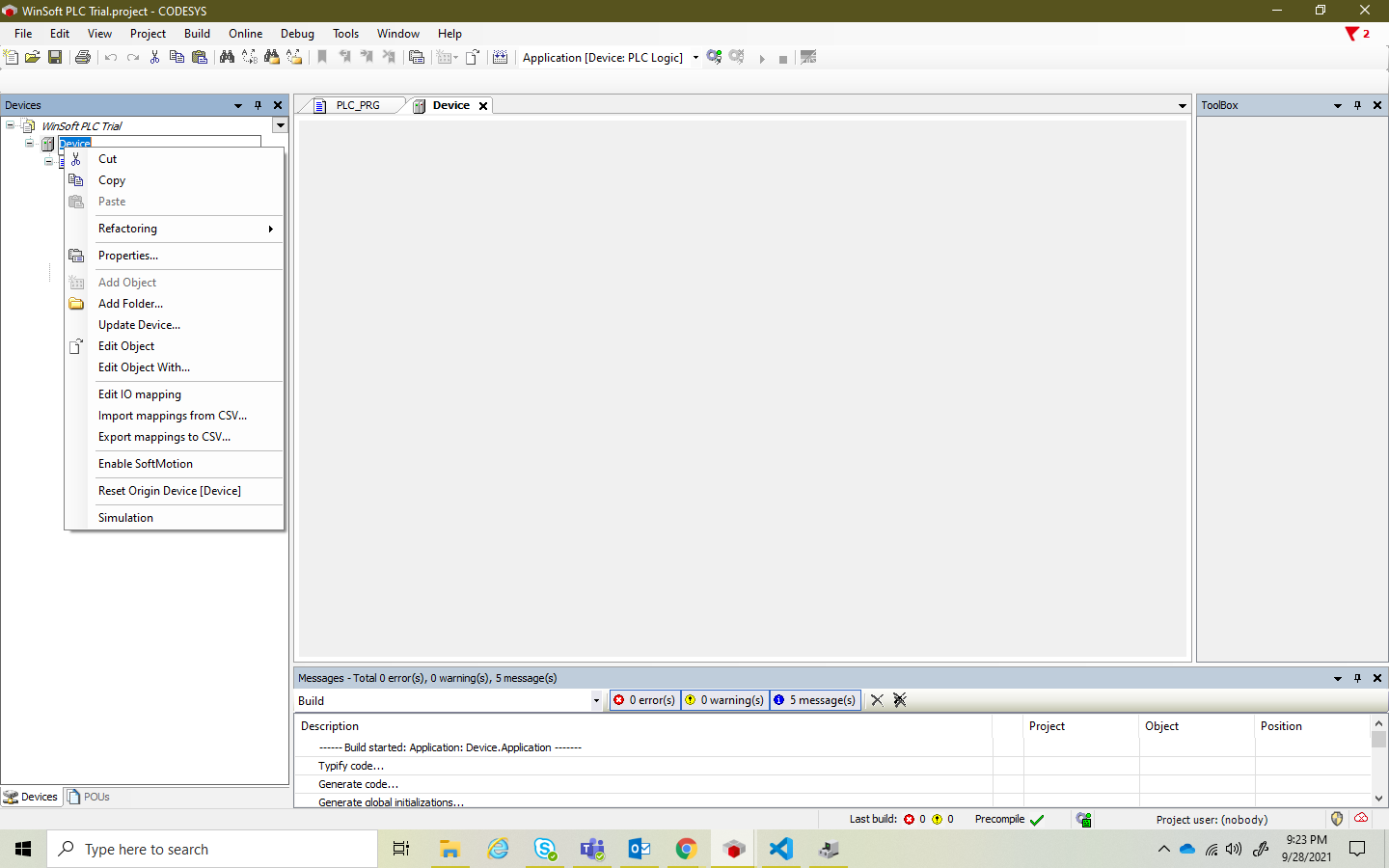Save the project with the floppy disk icon
The width and height of the screenshot is (1389, 868).
(x=55, y=58)
